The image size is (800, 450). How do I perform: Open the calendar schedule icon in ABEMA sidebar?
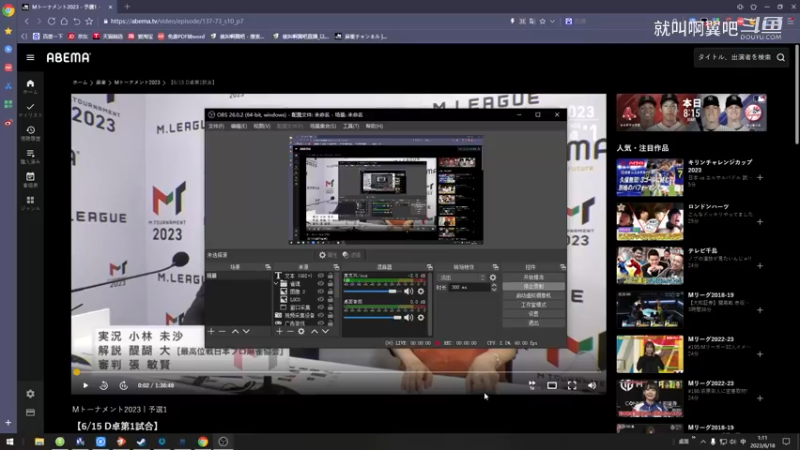(x=30, y=177)
